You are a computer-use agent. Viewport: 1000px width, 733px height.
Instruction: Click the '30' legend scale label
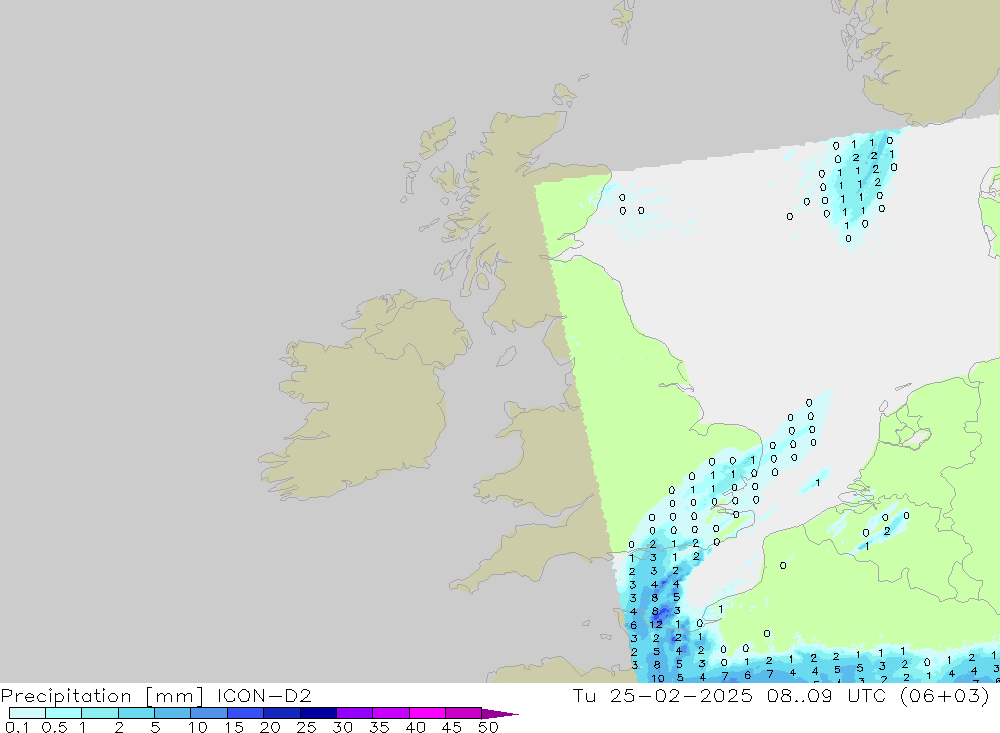tap(342, 727)
